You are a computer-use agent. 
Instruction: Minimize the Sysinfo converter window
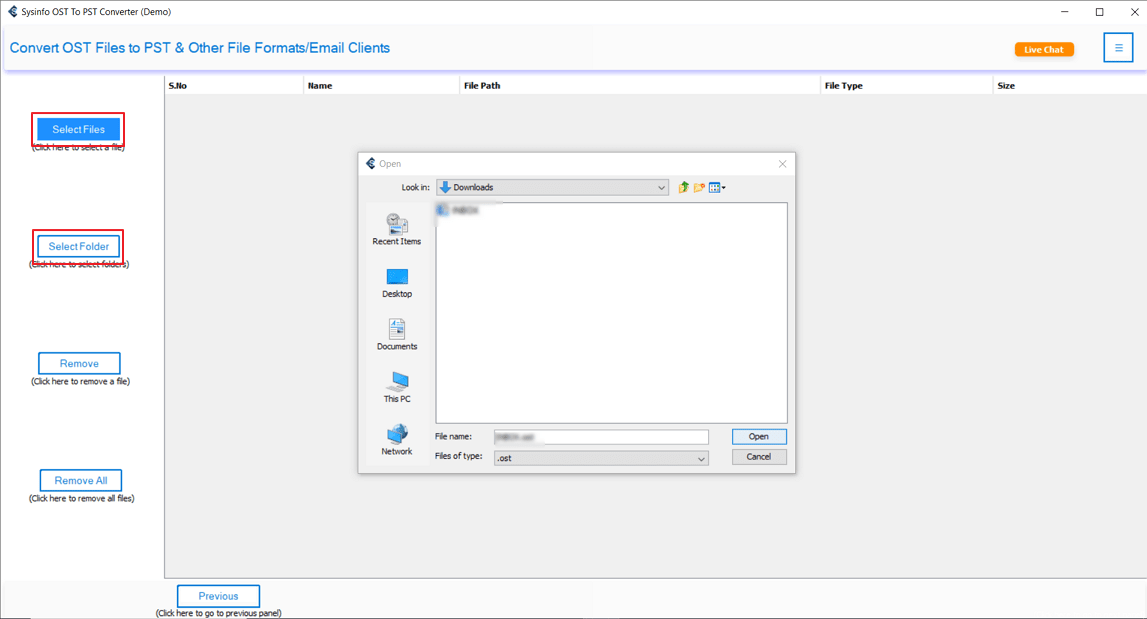point(1064,12)
